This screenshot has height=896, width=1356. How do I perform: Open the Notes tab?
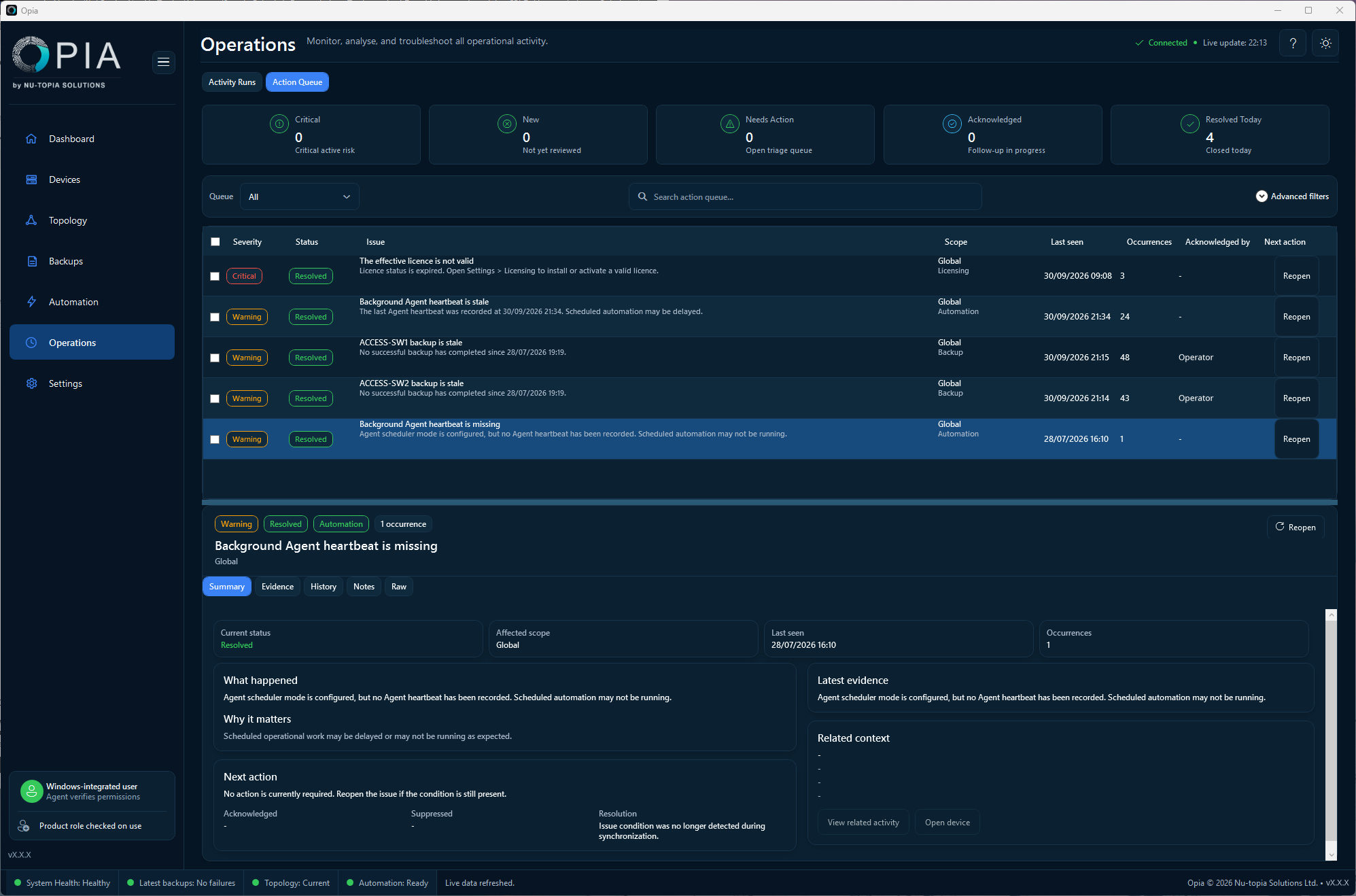point(364,587)
